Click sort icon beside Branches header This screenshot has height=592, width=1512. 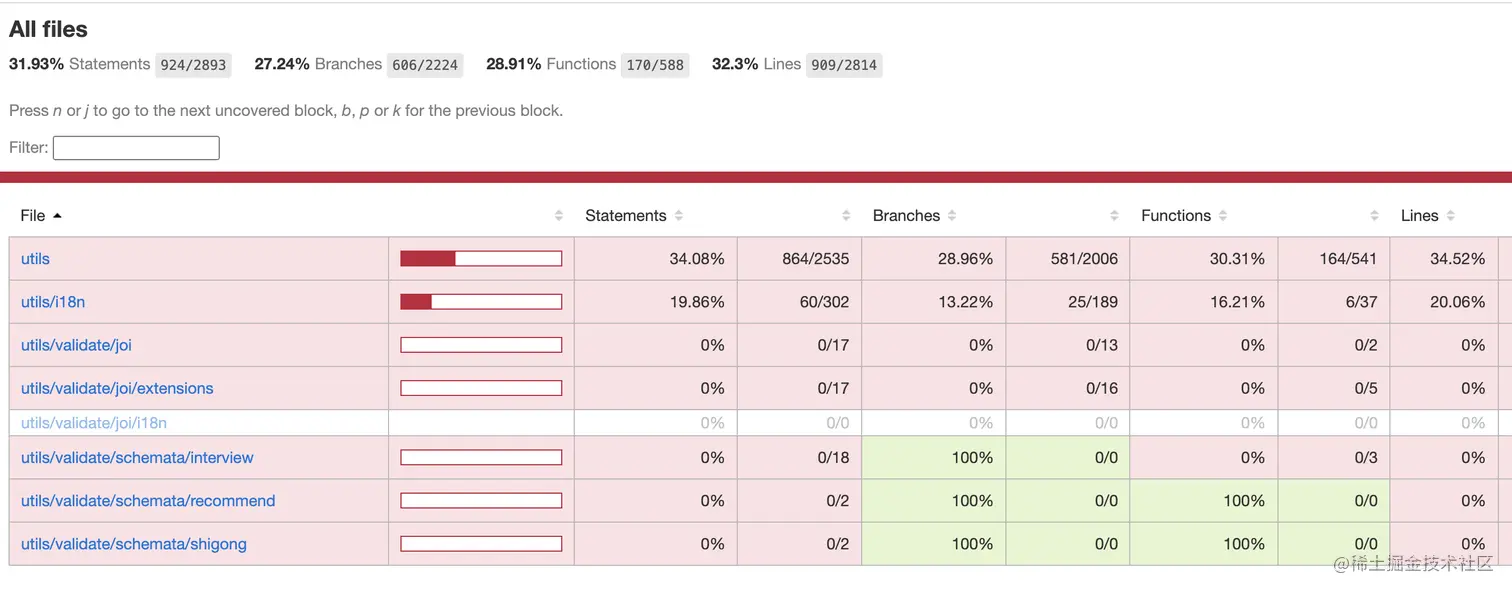952,216
